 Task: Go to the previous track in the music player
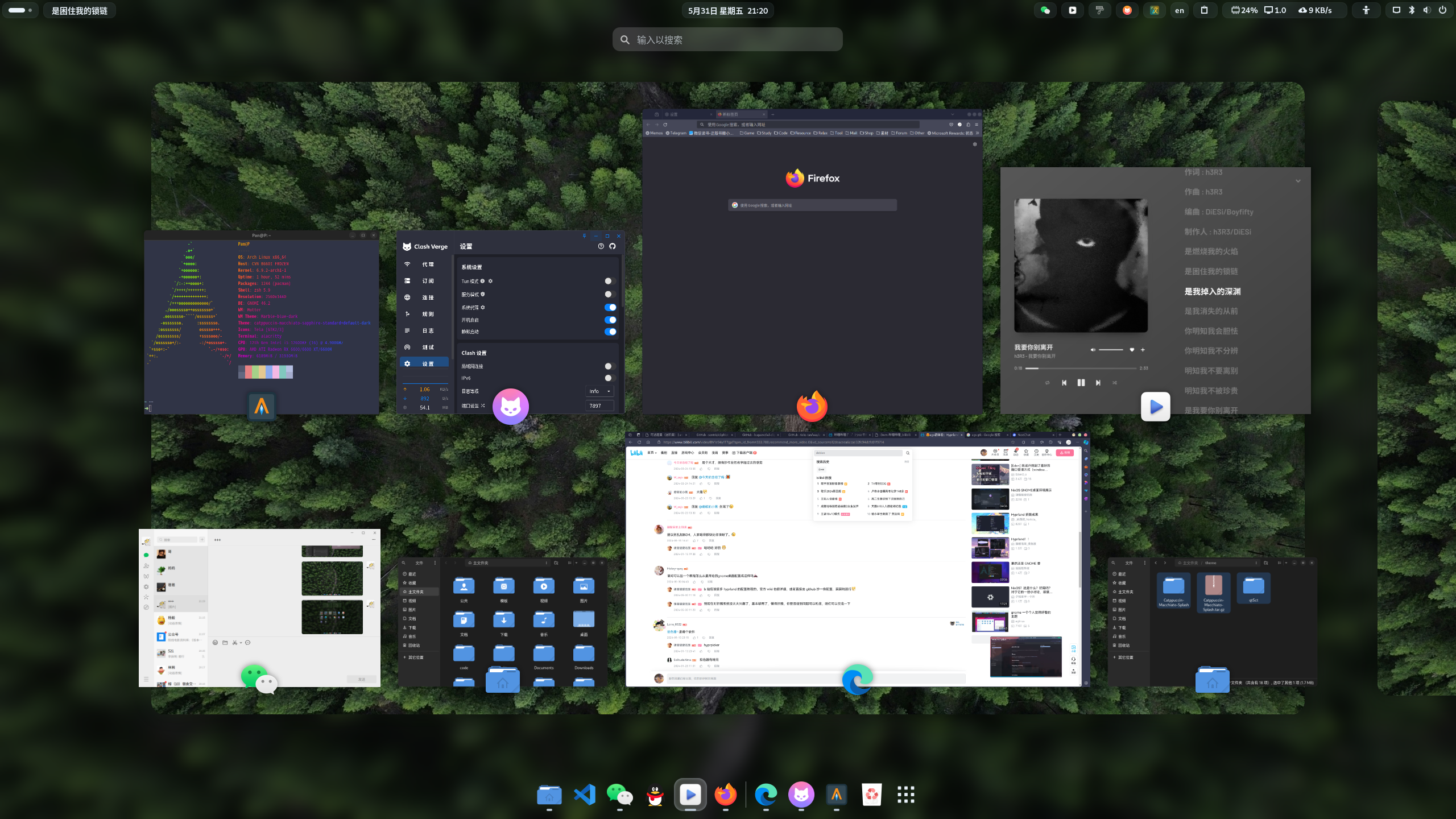click(1064, 383)
